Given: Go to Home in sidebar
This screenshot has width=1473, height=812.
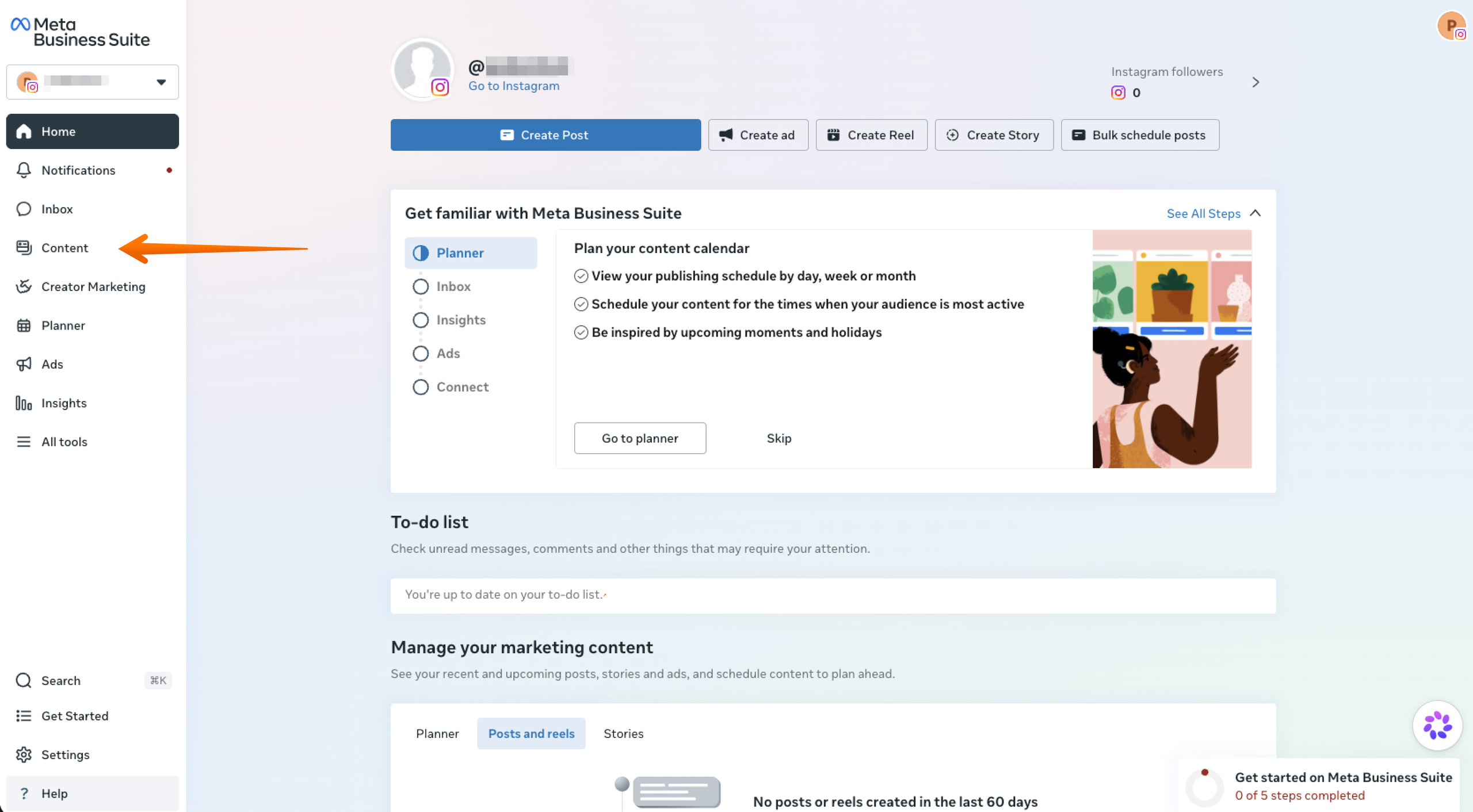Looking at the screenshot, I should (x=93, y=131).
